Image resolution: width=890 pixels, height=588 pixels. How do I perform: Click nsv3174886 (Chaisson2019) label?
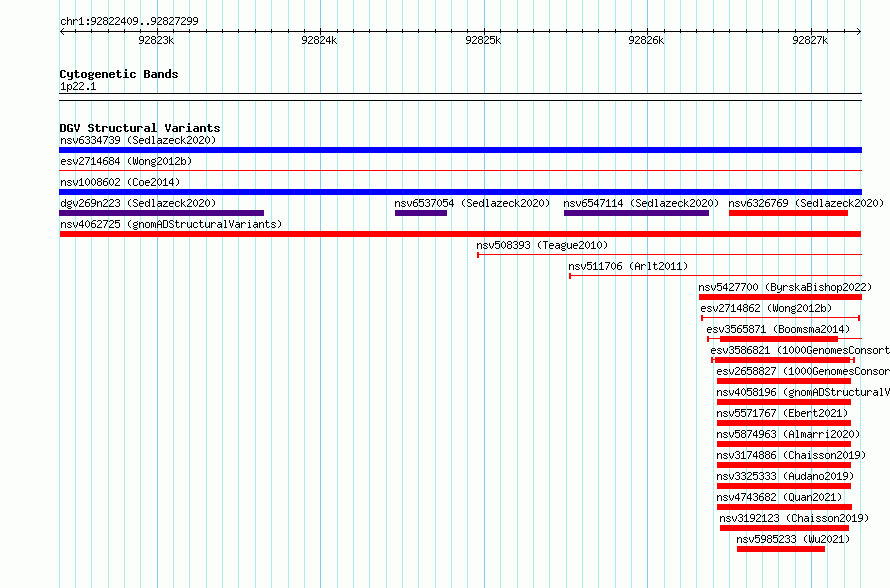click(791, 455)
